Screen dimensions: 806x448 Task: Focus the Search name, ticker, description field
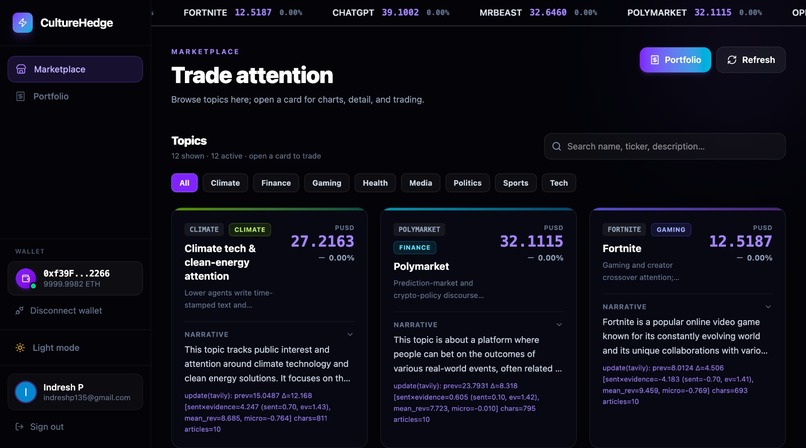pos(665,146)
